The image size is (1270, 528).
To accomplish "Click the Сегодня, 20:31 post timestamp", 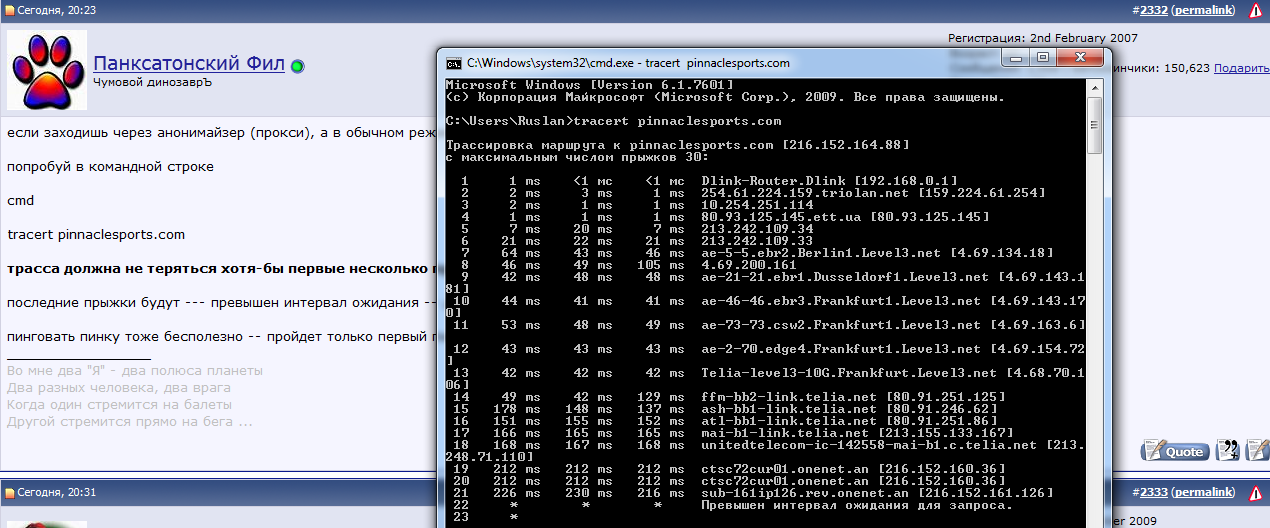I will tap(57, 493).
